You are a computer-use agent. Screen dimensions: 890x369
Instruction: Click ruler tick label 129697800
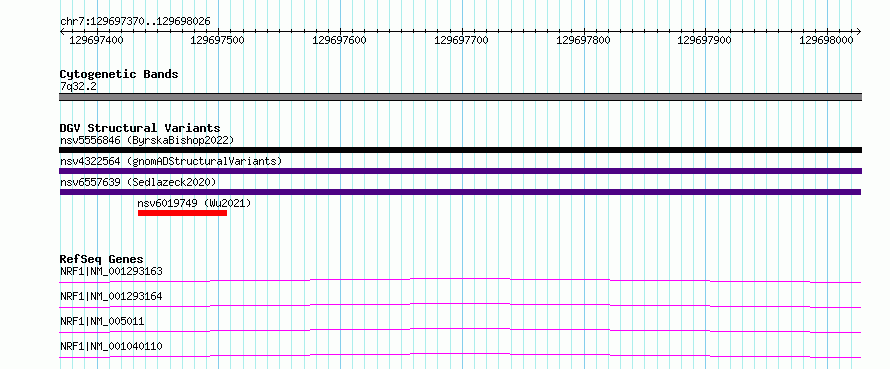pyautogui.click(x=583, y=40)
